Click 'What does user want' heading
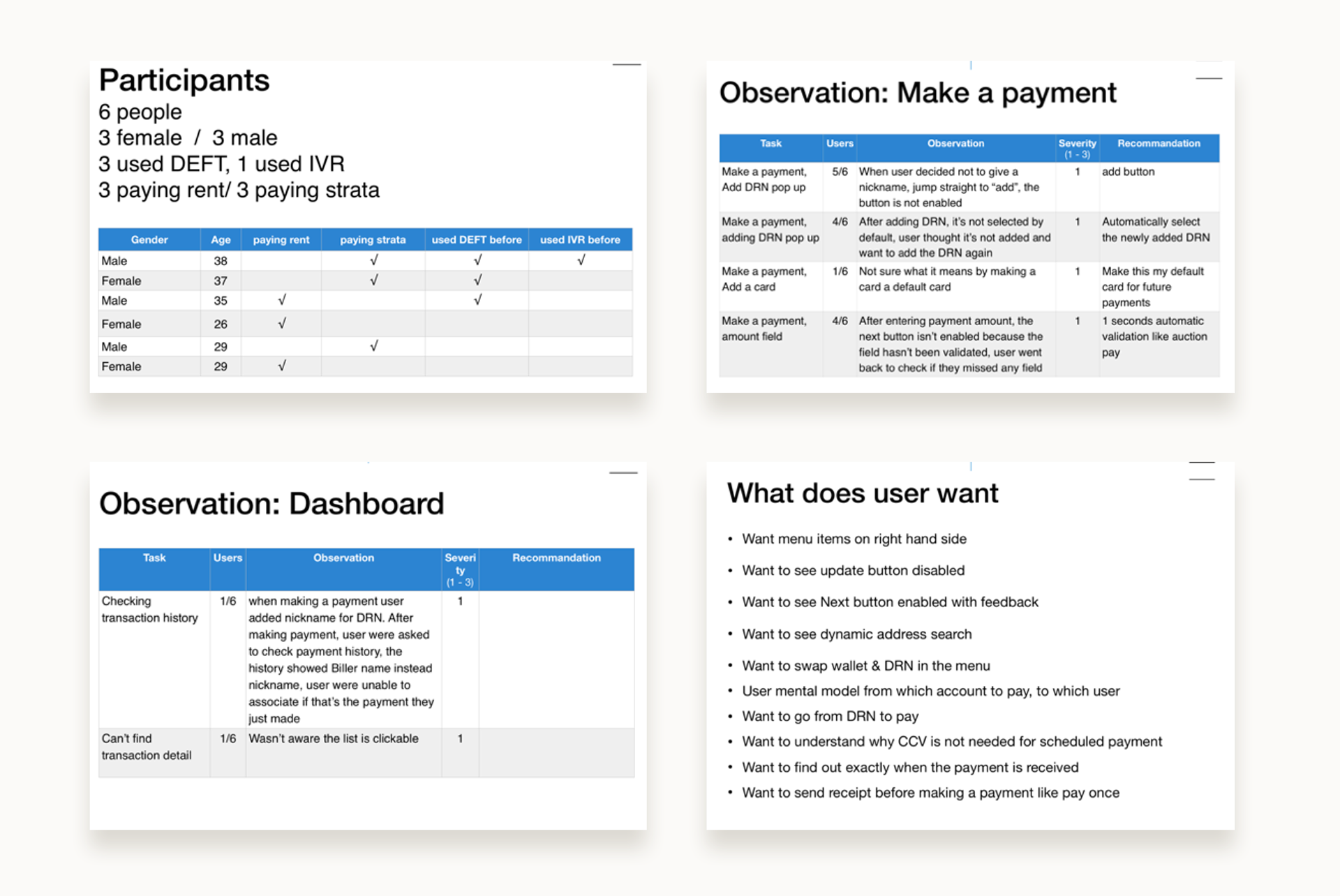This screenshot has height=896, width=1340. click(863, 493)
